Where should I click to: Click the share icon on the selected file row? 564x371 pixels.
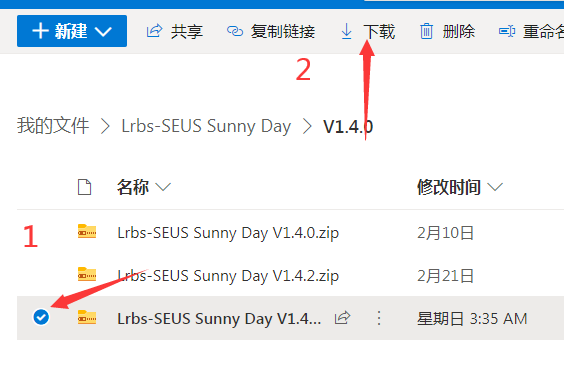[x=342, y=318]
